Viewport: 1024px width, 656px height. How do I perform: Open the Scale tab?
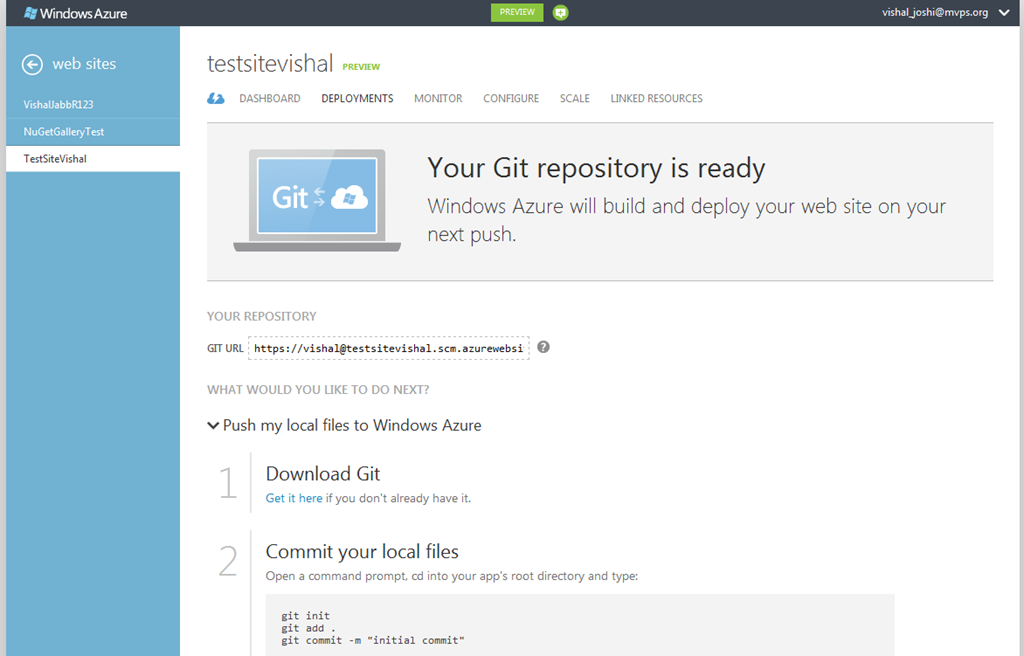575,99
